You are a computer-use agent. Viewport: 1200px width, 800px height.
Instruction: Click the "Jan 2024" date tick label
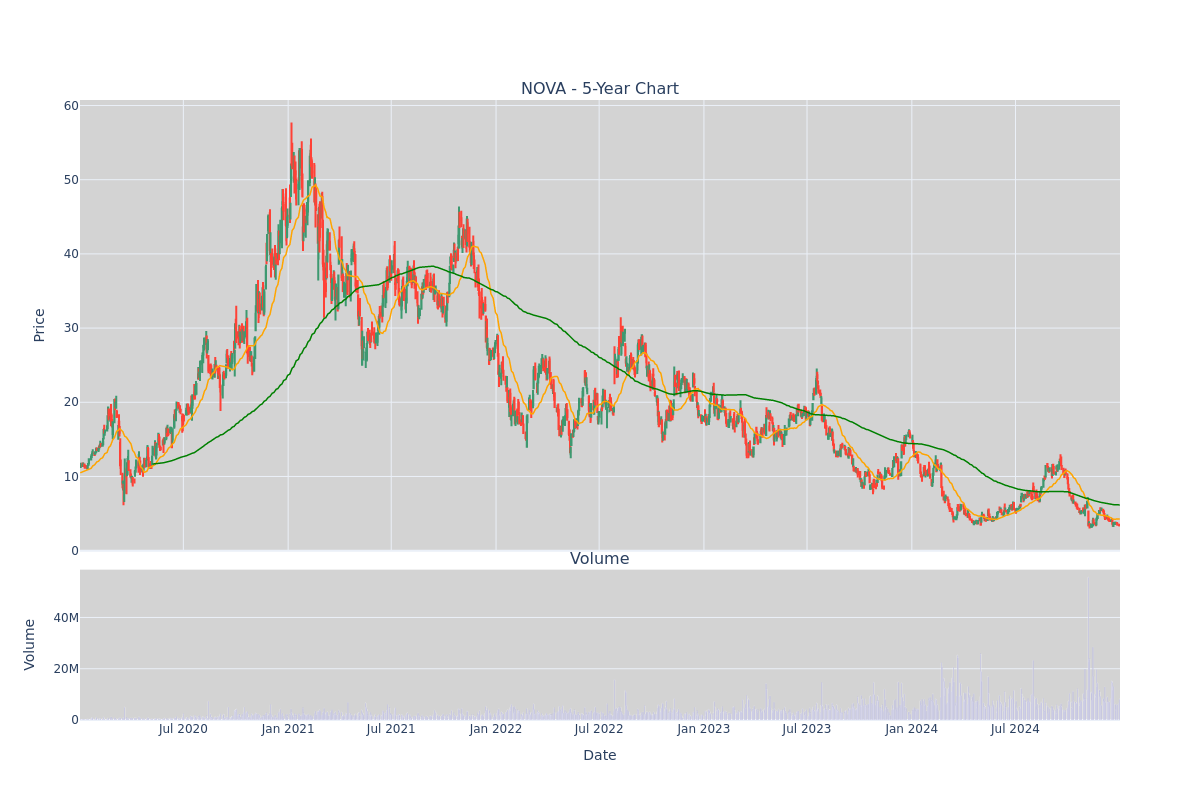(x=912, y=729)
